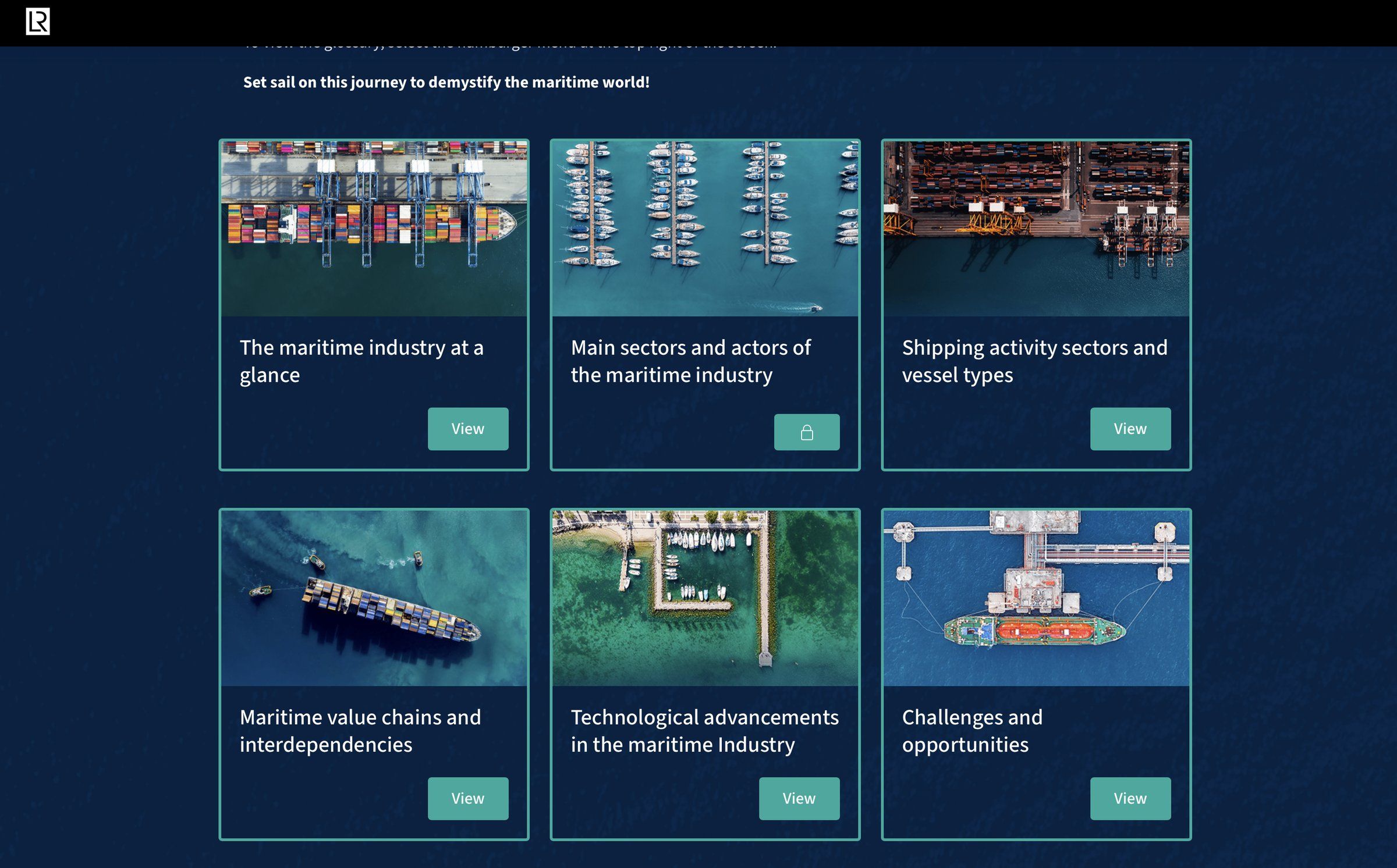View Shipping activity sectors and vessel types

coord(1130,429)
